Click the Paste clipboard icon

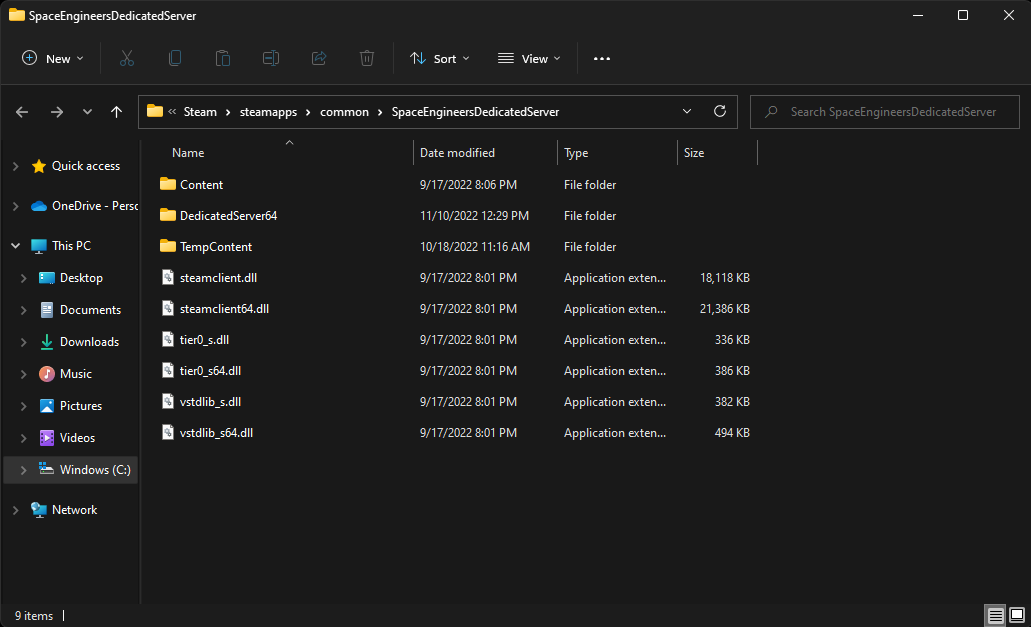click(223, 58)
